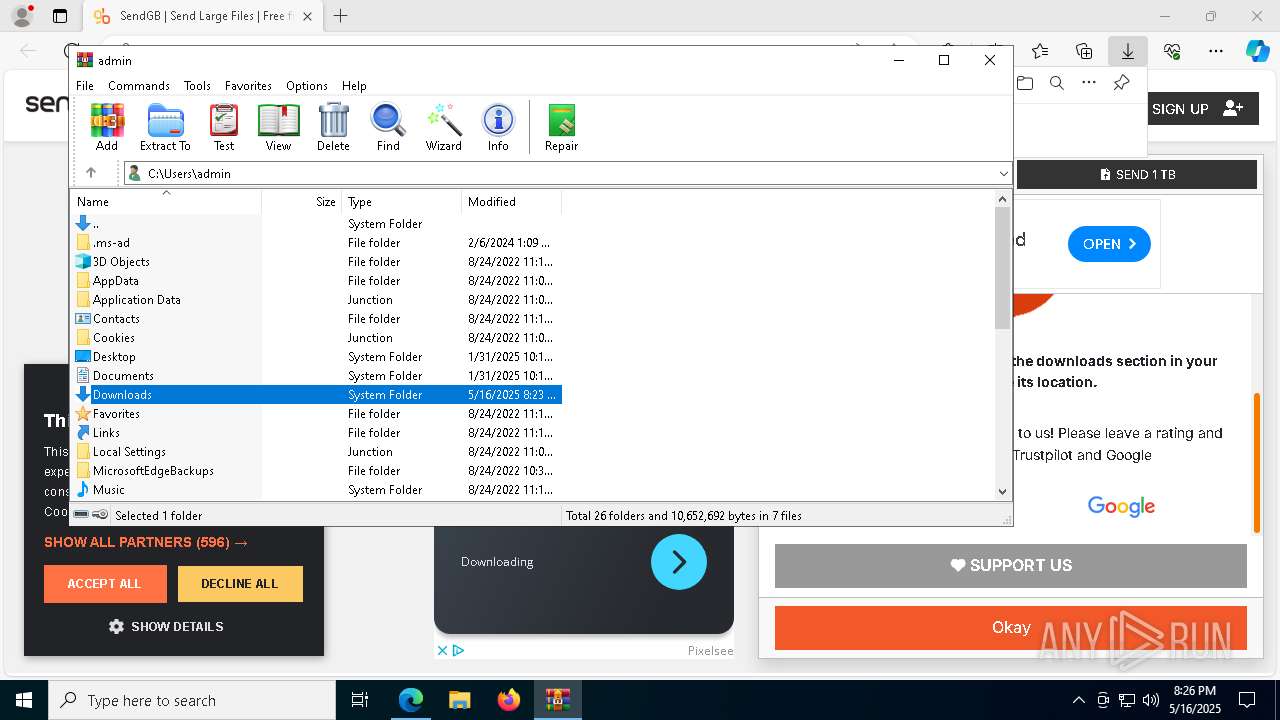
Task: Click the Windows Start button
Action: point(24,700)
